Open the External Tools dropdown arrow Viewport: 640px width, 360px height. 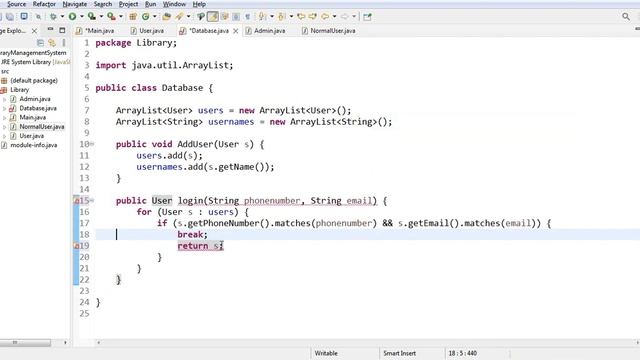tap(121, 17)
